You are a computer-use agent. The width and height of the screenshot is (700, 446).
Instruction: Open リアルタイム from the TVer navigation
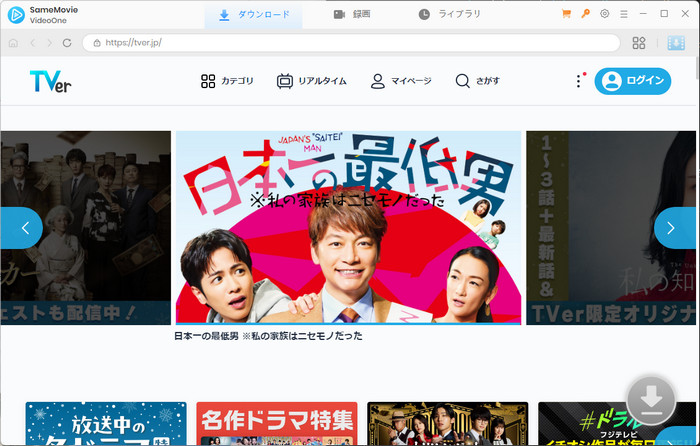tap(312, 81)
